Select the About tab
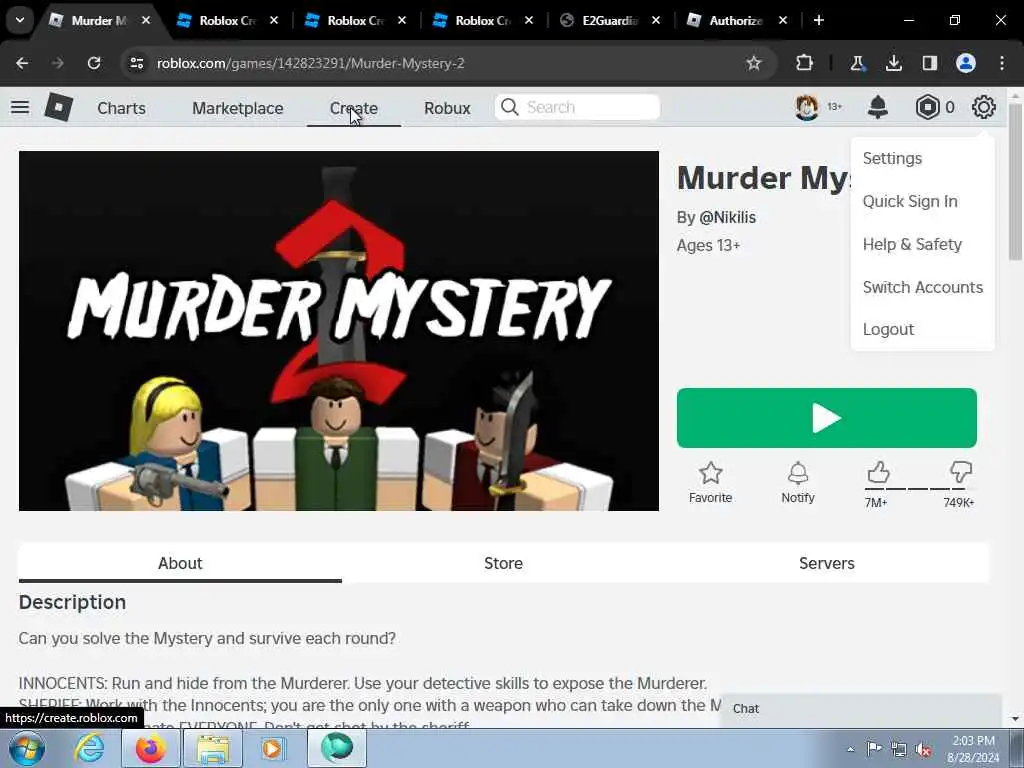 coord(180,563)
